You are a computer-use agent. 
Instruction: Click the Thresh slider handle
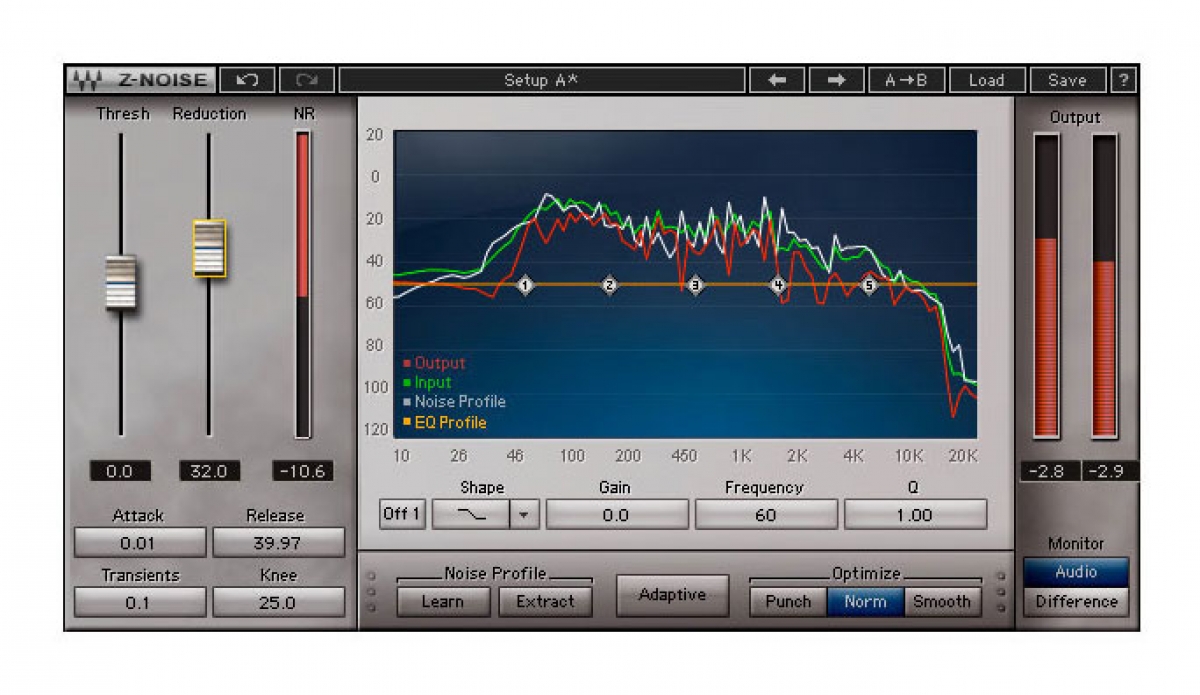click(121, 282)
